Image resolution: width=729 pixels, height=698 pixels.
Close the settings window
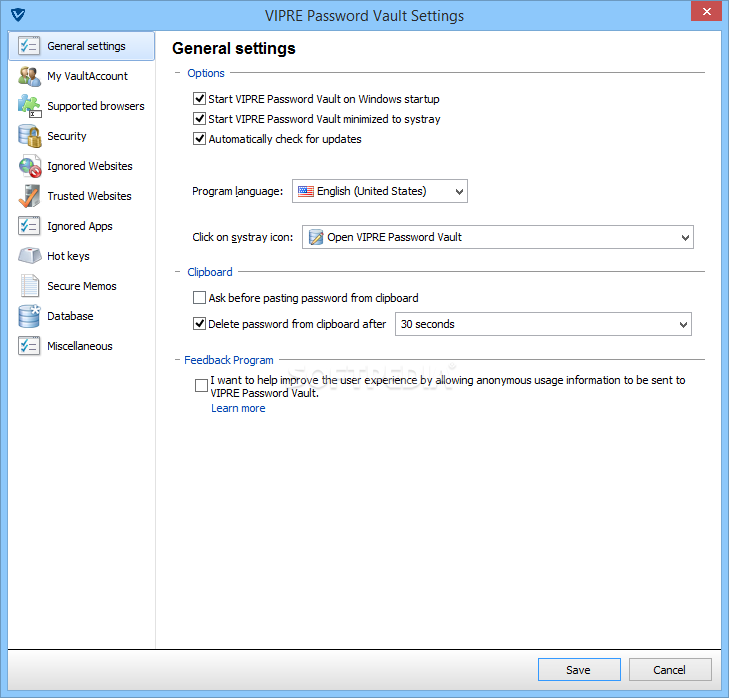(706, 11)
